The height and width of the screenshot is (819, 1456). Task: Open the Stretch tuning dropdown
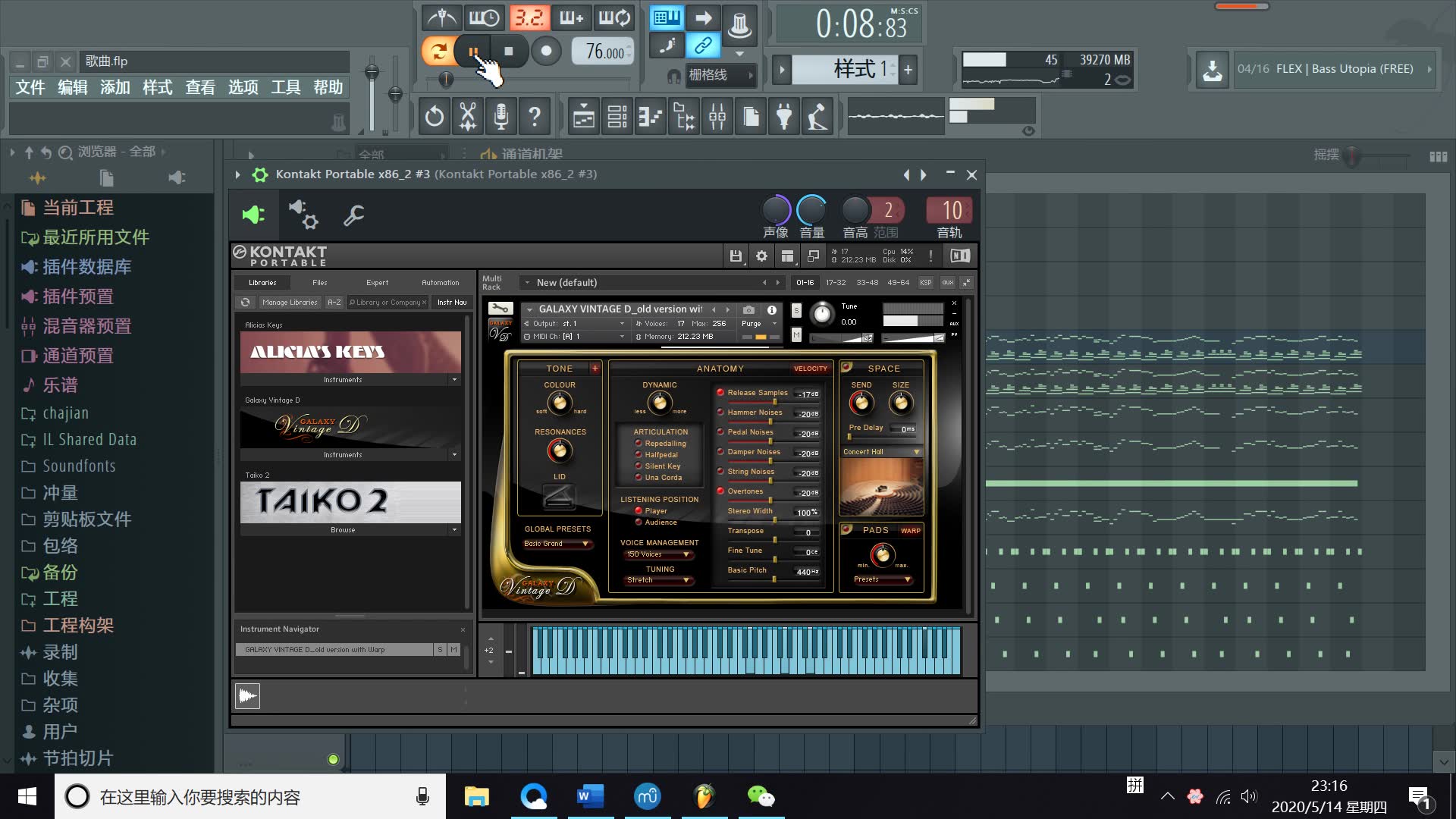point(658,579)
